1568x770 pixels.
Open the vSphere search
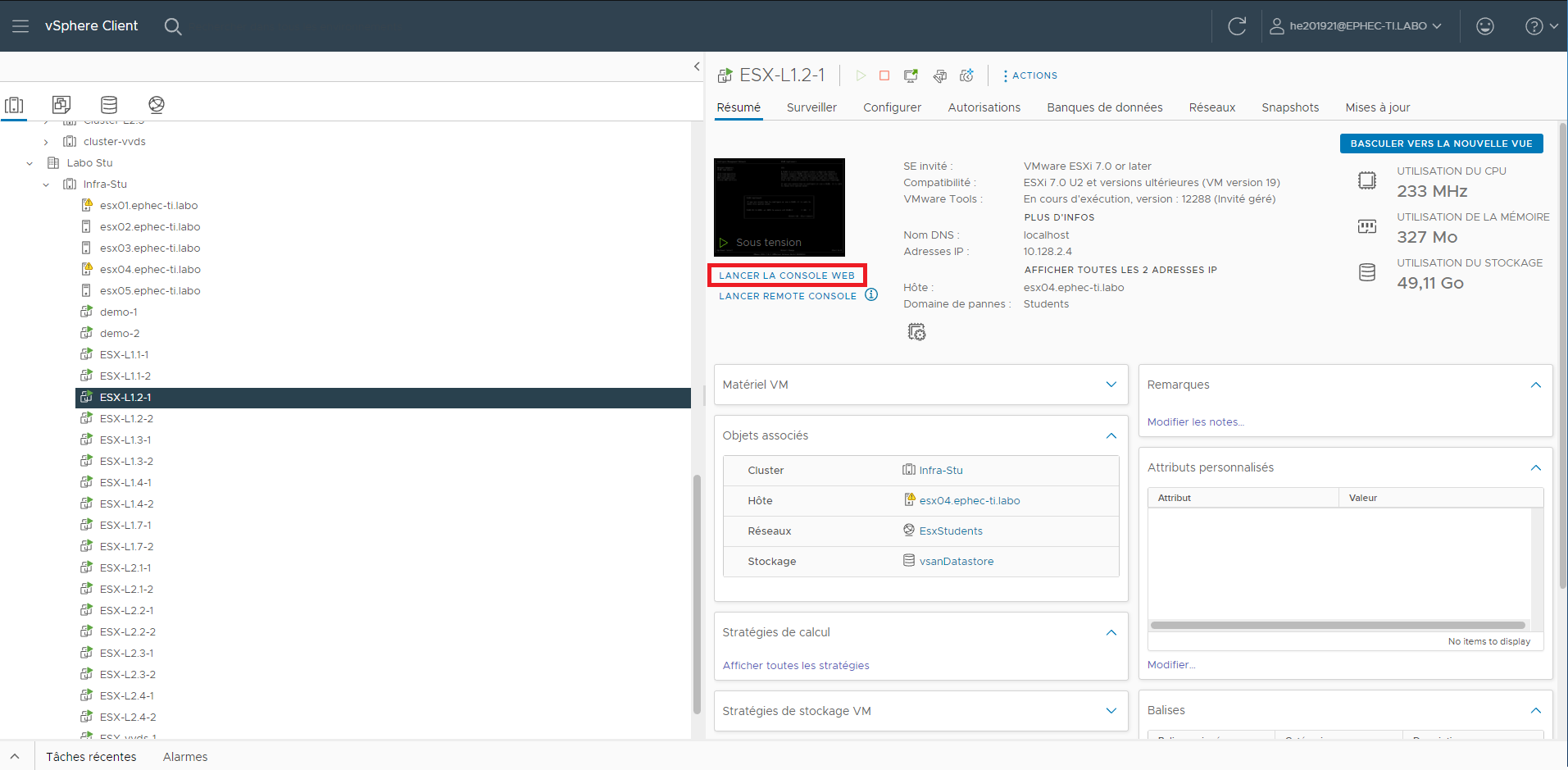173,26
